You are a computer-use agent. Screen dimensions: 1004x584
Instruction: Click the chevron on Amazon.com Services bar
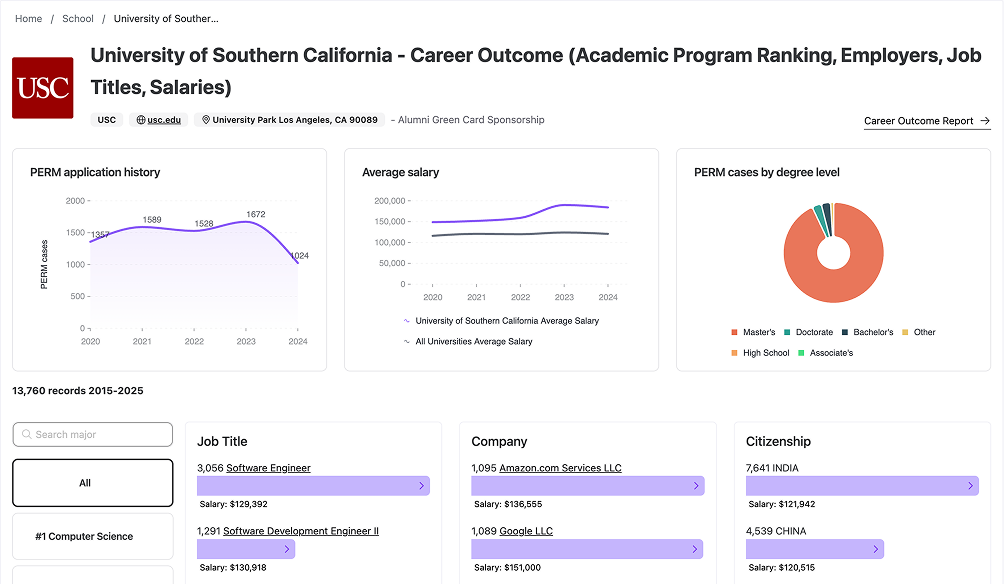[696, 486]
